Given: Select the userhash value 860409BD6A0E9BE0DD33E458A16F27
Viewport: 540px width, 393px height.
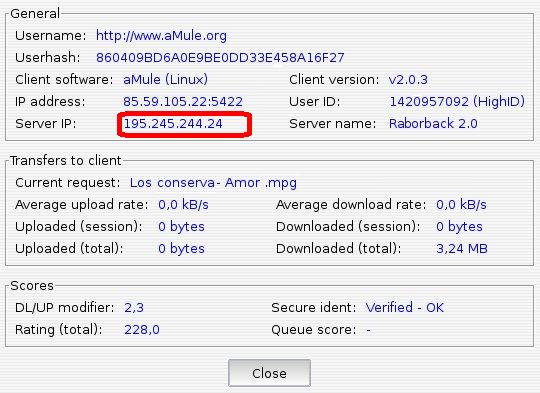Looking at the screenshot, I should (x=220, y=58).
